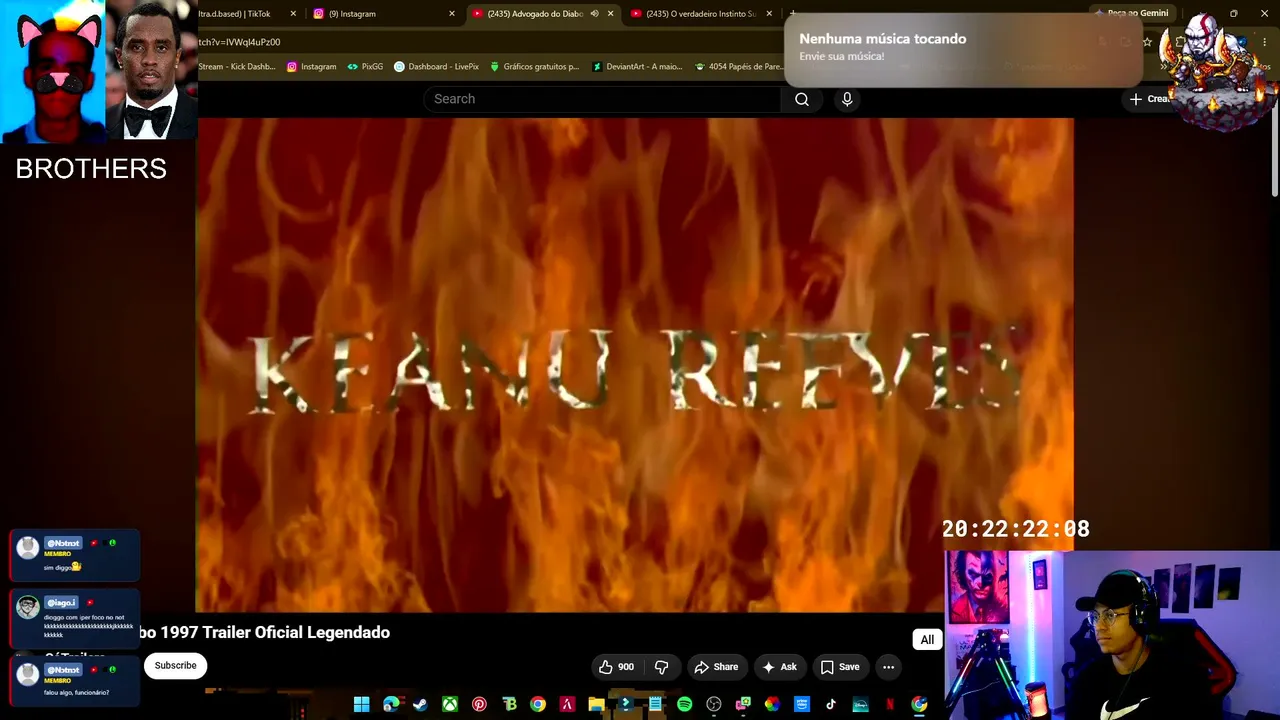Focus the YouTube Search field
The height and width of the screenshot is (720, 1280).
(x=603, y=99)
